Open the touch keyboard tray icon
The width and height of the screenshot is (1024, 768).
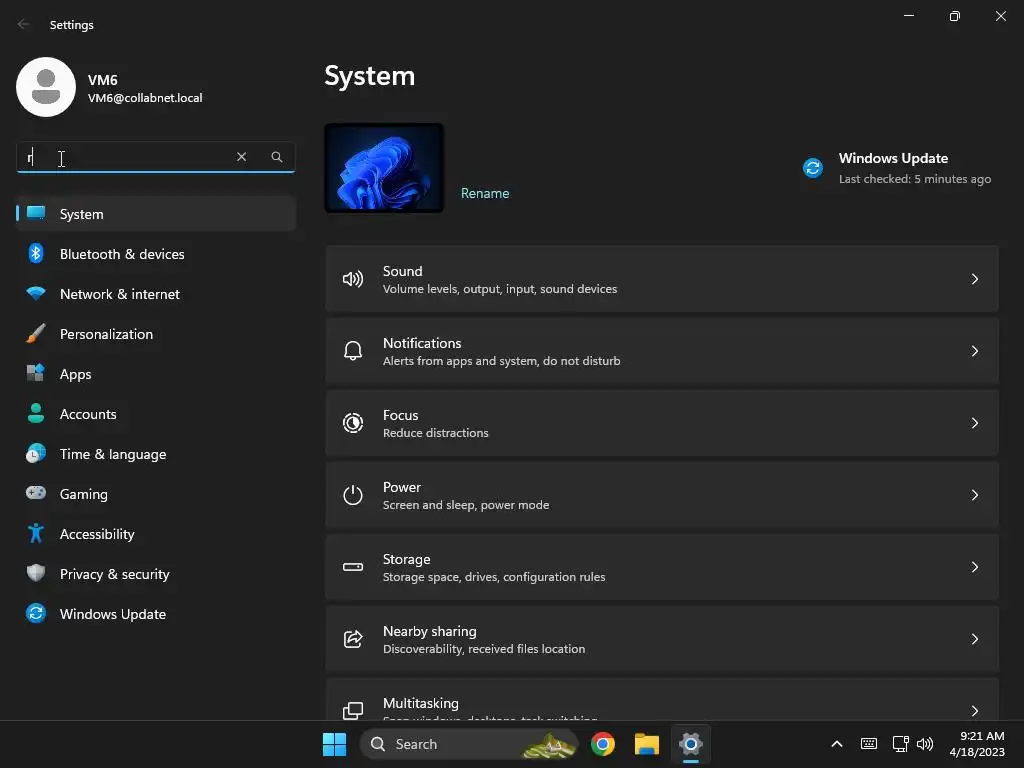(869, 744)
